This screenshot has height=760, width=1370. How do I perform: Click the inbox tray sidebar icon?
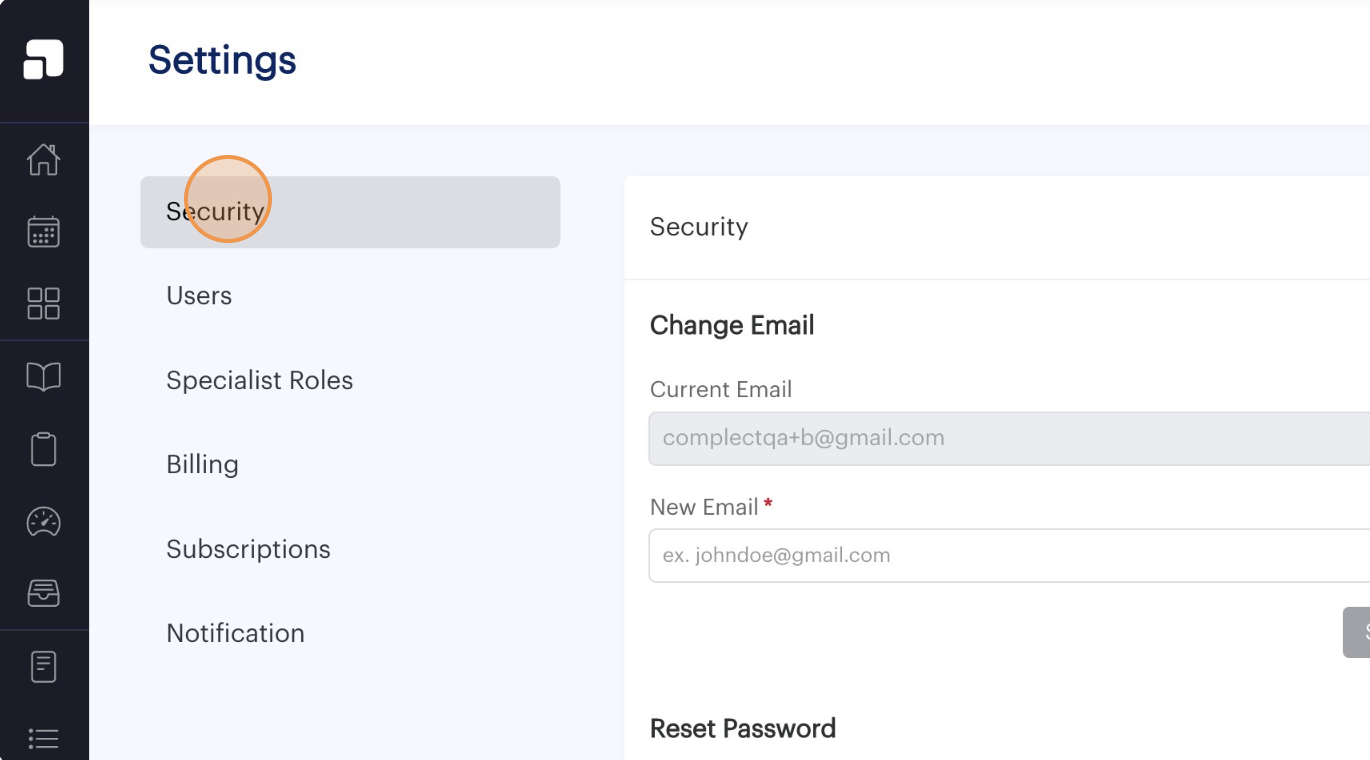44,593
